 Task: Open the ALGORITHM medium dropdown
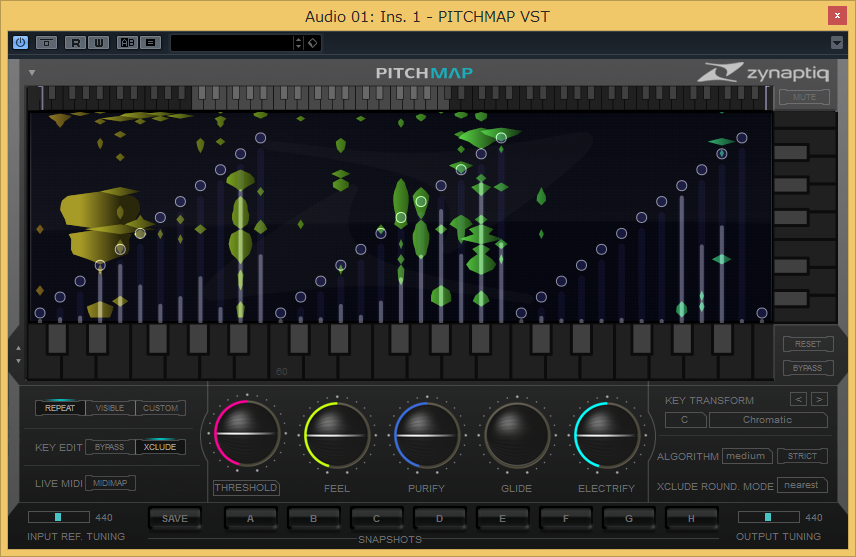pyautogui.click(x=747, y=456)
